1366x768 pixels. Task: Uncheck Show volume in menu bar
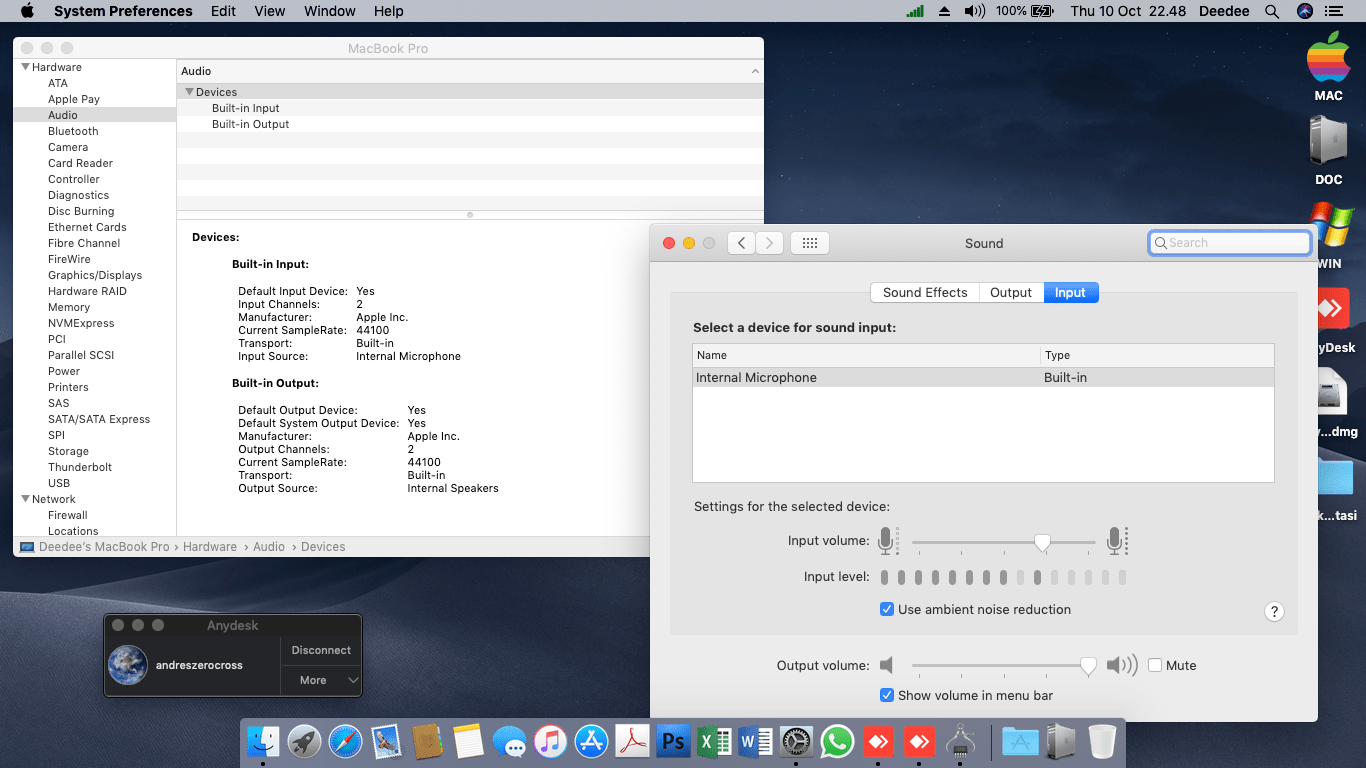click(x=887, y=695)
